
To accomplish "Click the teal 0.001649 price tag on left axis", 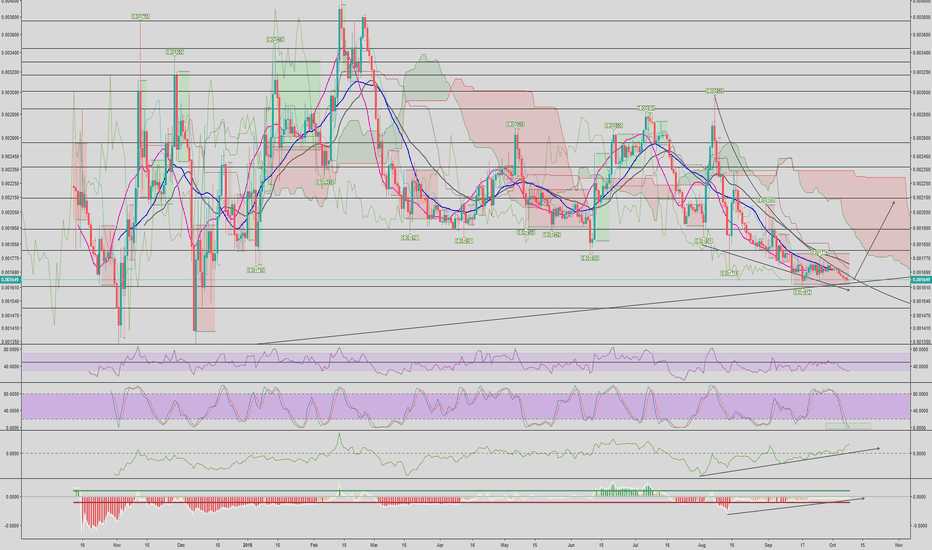I will (x=11, y=279).
